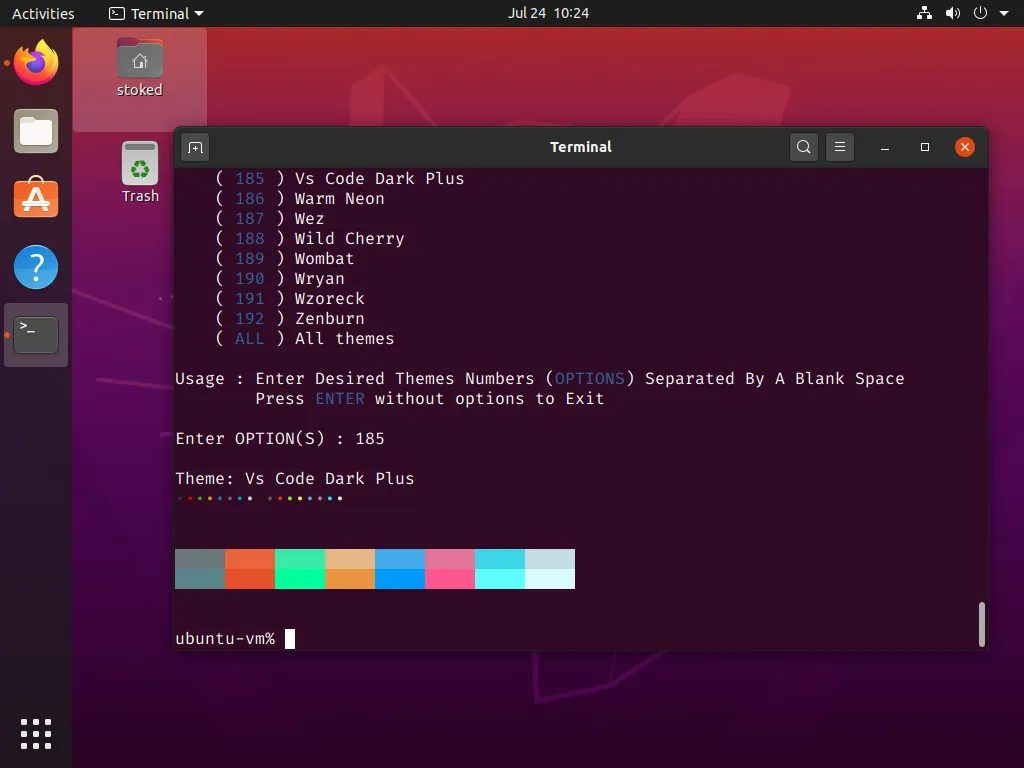The width and height of the screenshot is (1024, 768).
Task: Click the volume icon in top bar
Action: click(x=952, y=13)
